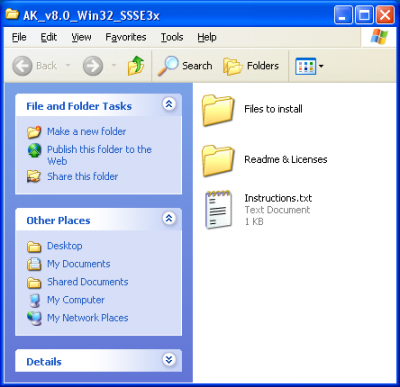The image size is (400, 387).
Task: Open the Edit menu
Action: 49,37
